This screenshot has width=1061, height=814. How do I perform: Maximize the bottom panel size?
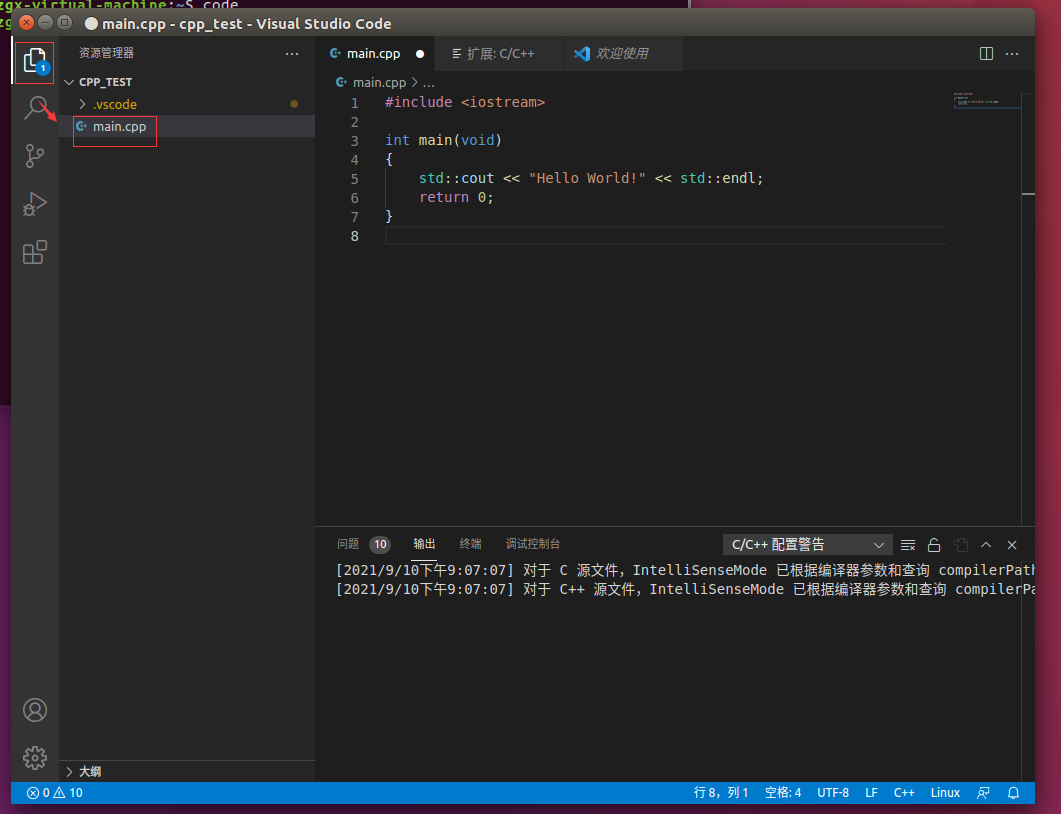pyautogui.click(x=986, y=545)
